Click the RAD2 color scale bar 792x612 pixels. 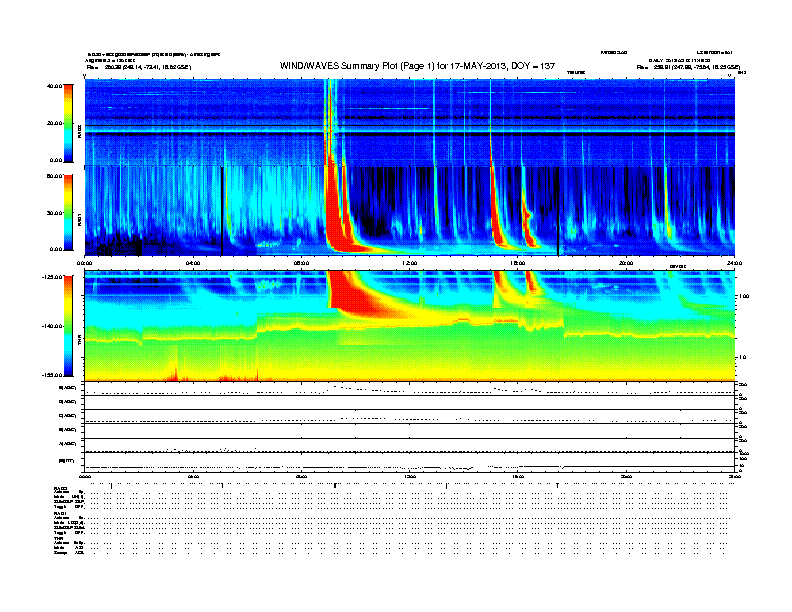tap(68, 123)
